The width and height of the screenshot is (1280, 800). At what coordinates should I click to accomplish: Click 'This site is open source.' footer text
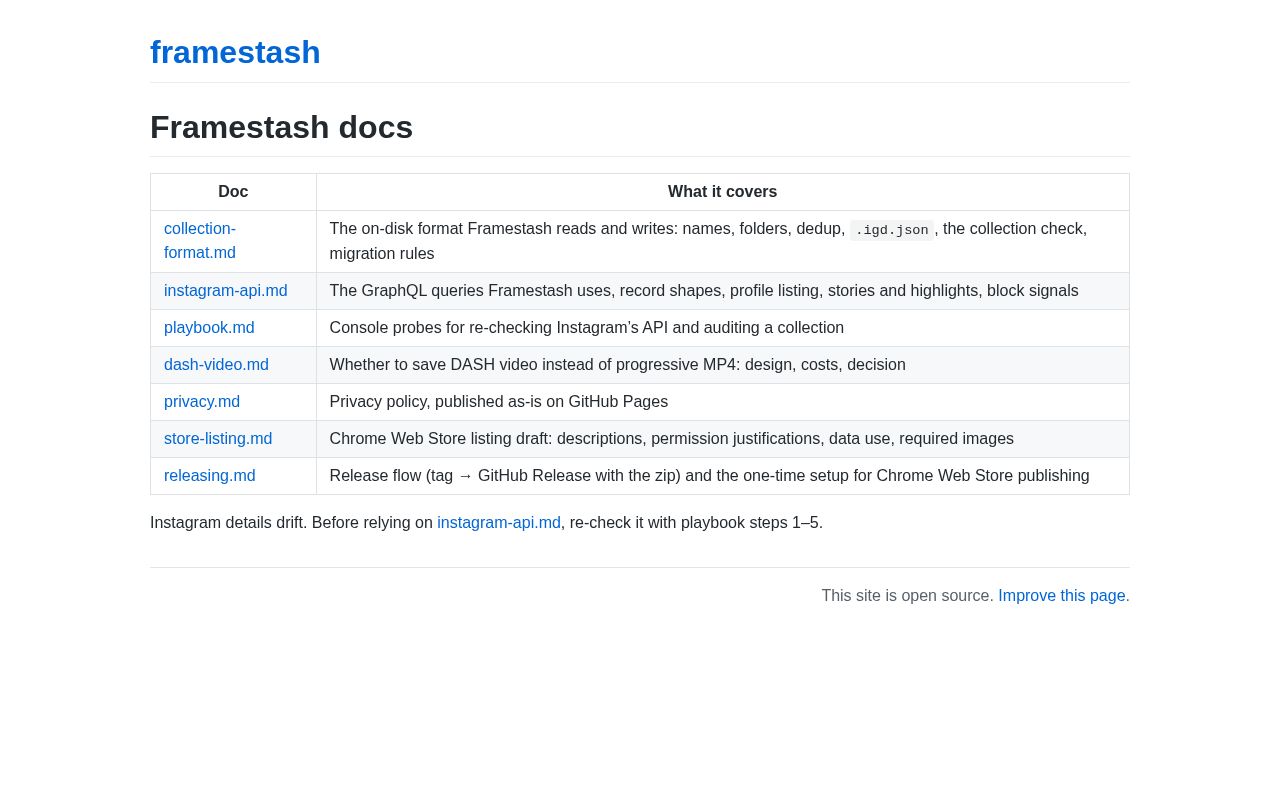tap(907, 596)
